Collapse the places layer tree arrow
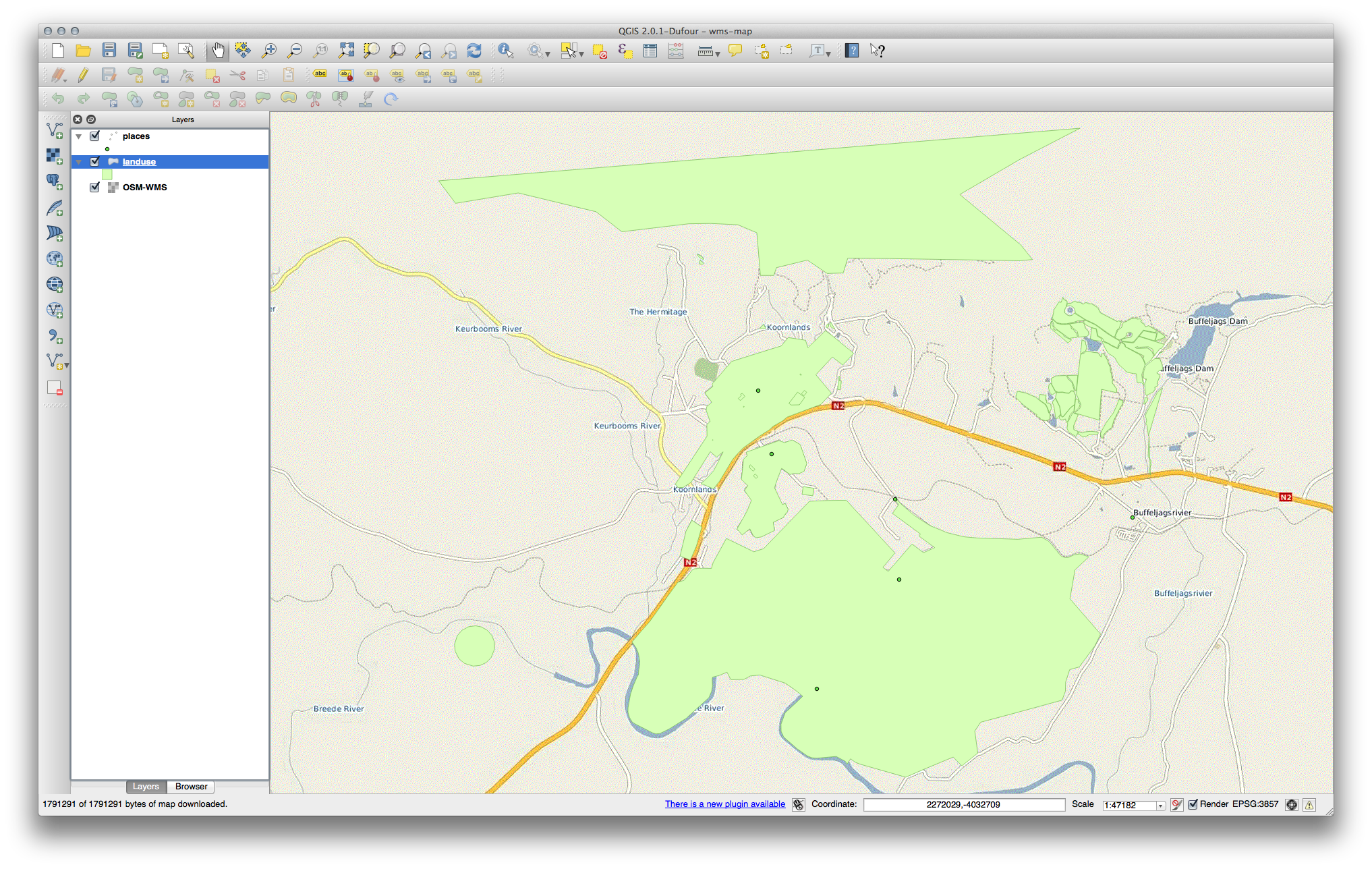The width and height of the screenshot is (1372, 869). [x=79, y=136]
